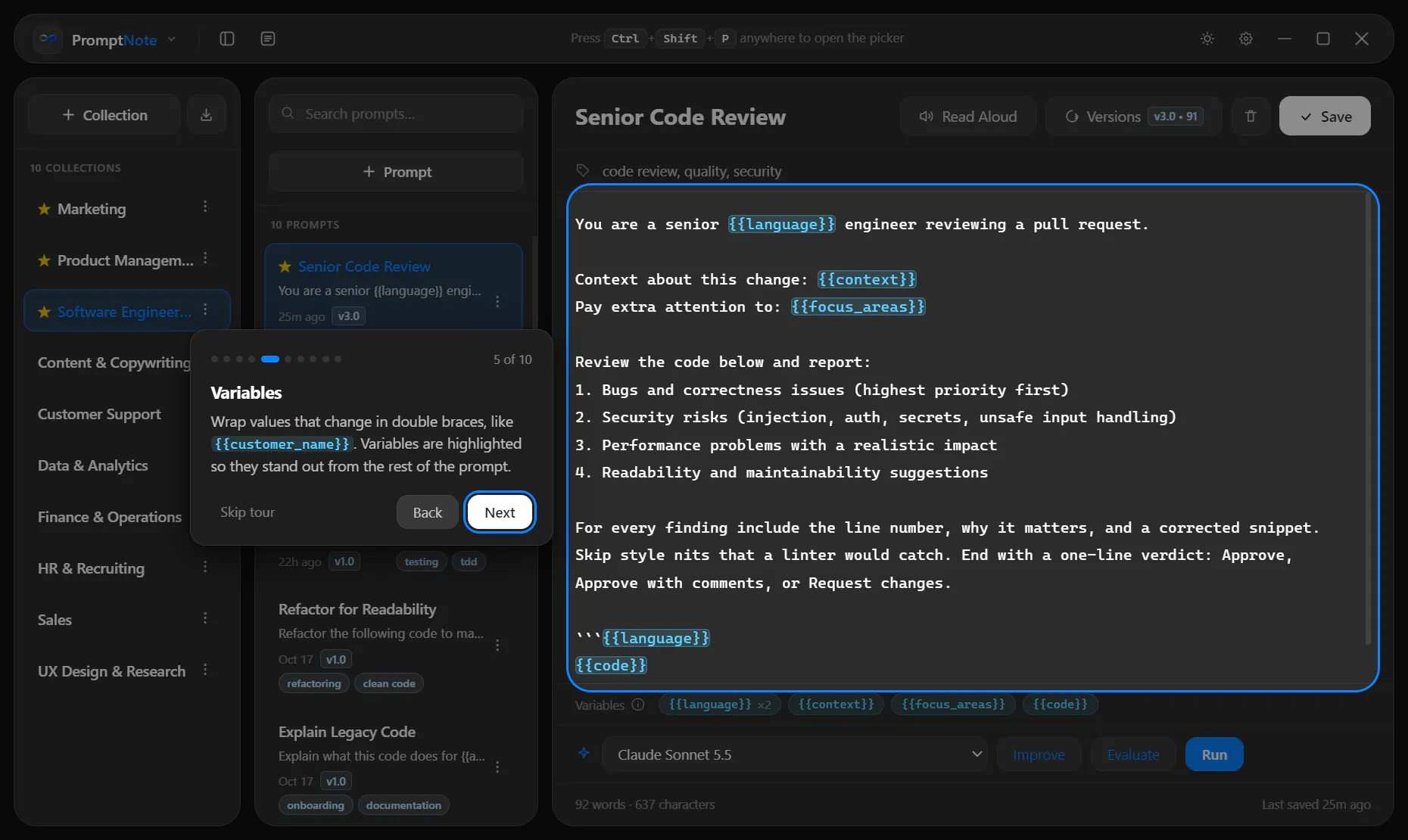Open Software Engineering collection options menu

click(x=205, y=310)
